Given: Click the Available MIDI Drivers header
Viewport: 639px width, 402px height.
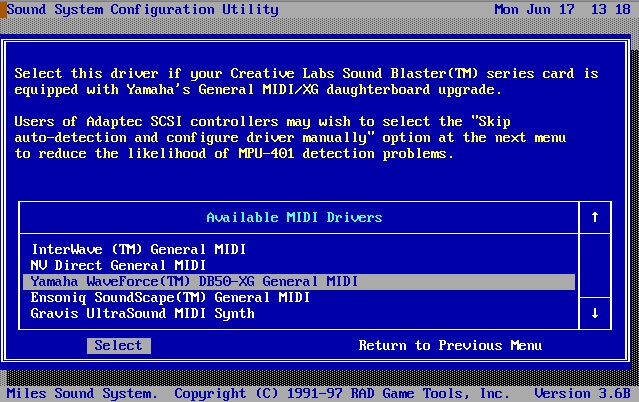Looking at the screenshot, I should 294,217.
